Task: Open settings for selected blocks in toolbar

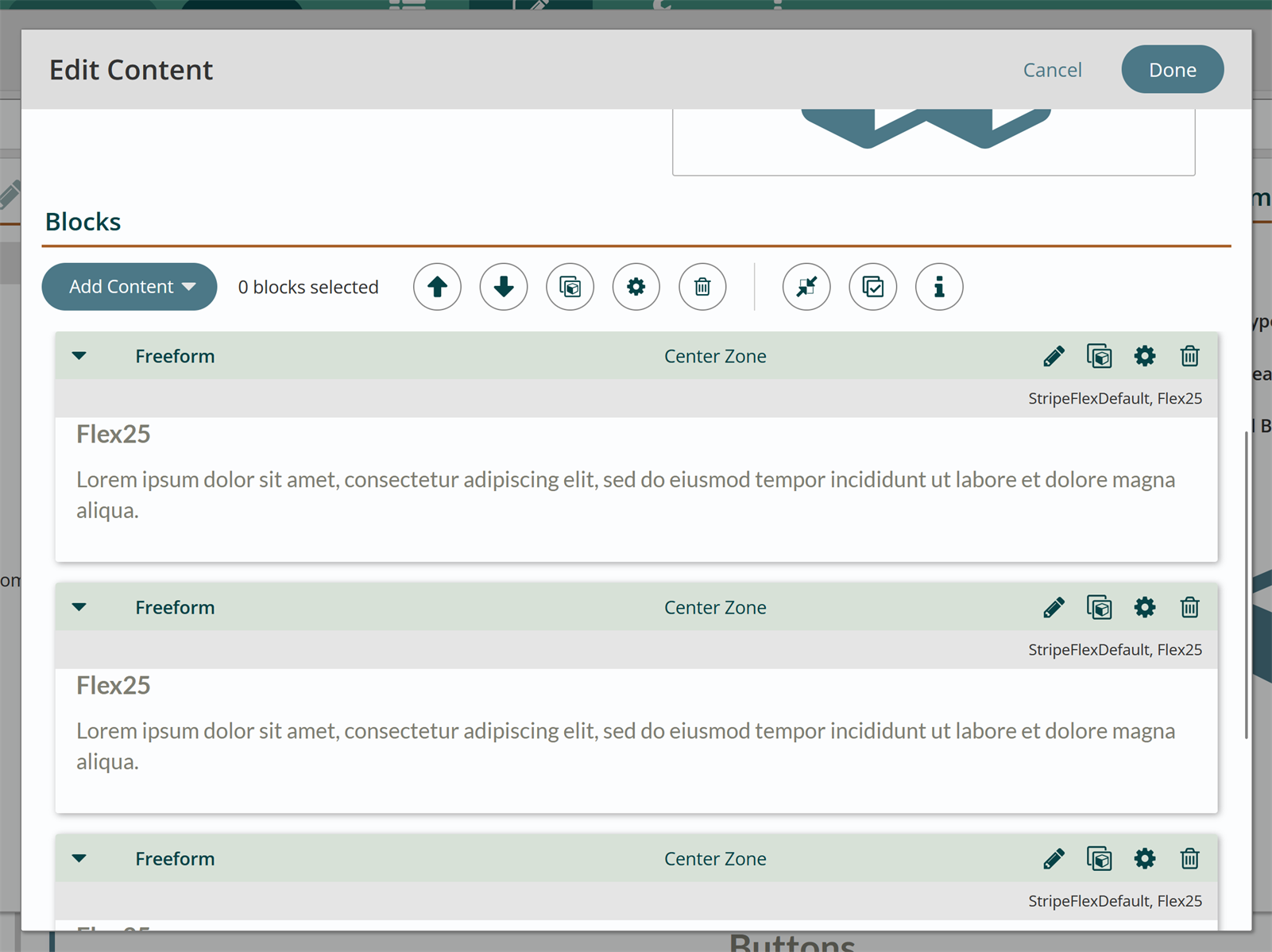Action: point(636,287)
